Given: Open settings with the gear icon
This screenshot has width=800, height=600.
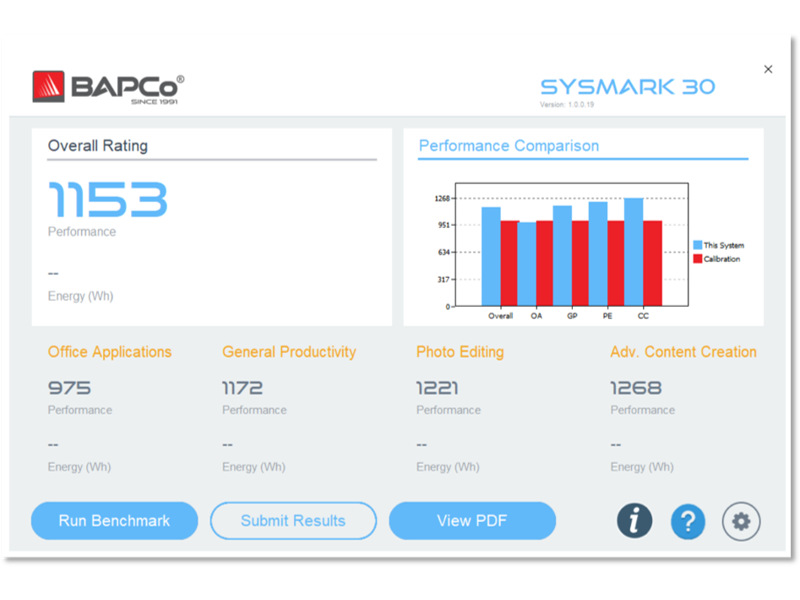Looking at the screenshot, I should 741,521.
